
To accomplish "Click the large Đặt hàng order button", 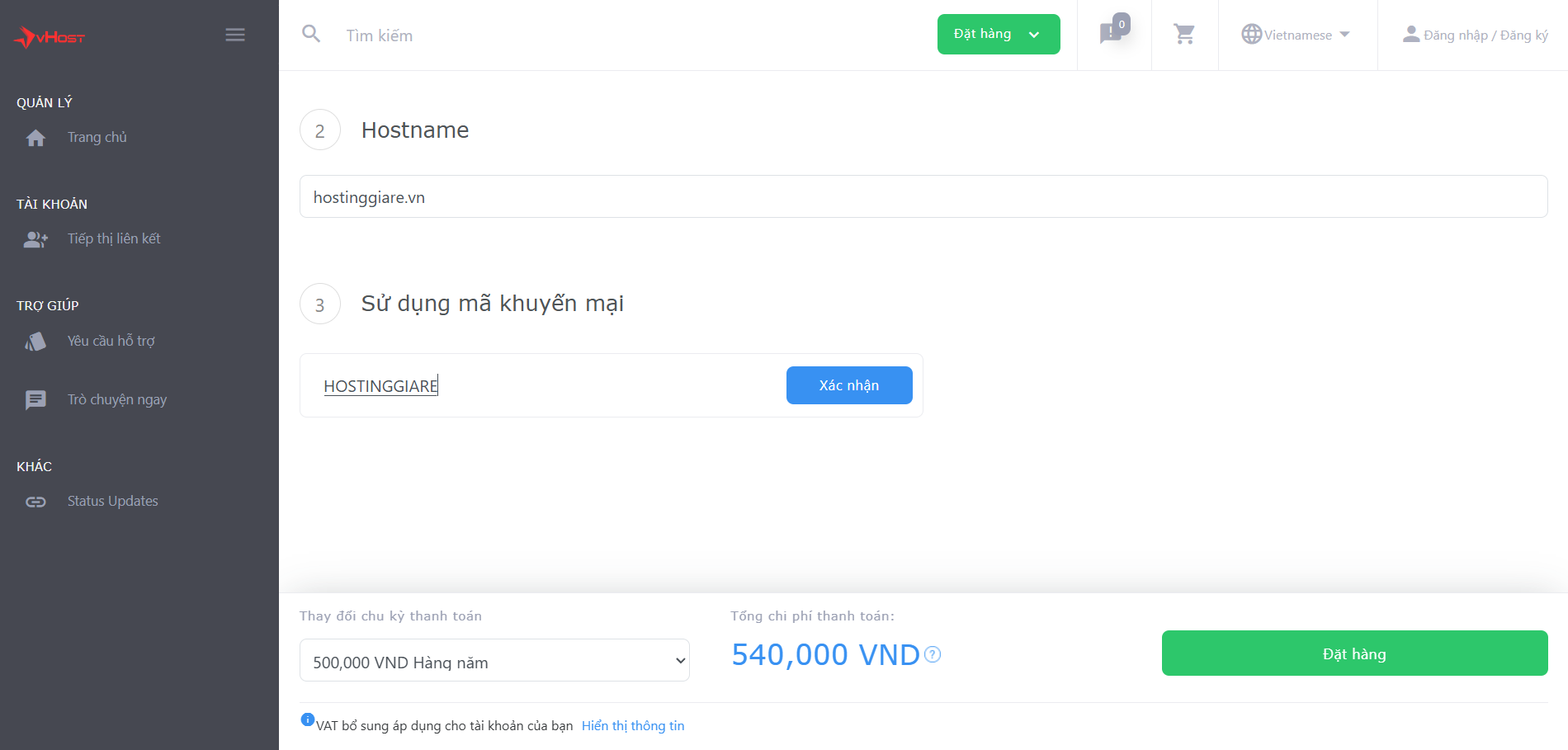I will click(1354, 653).
